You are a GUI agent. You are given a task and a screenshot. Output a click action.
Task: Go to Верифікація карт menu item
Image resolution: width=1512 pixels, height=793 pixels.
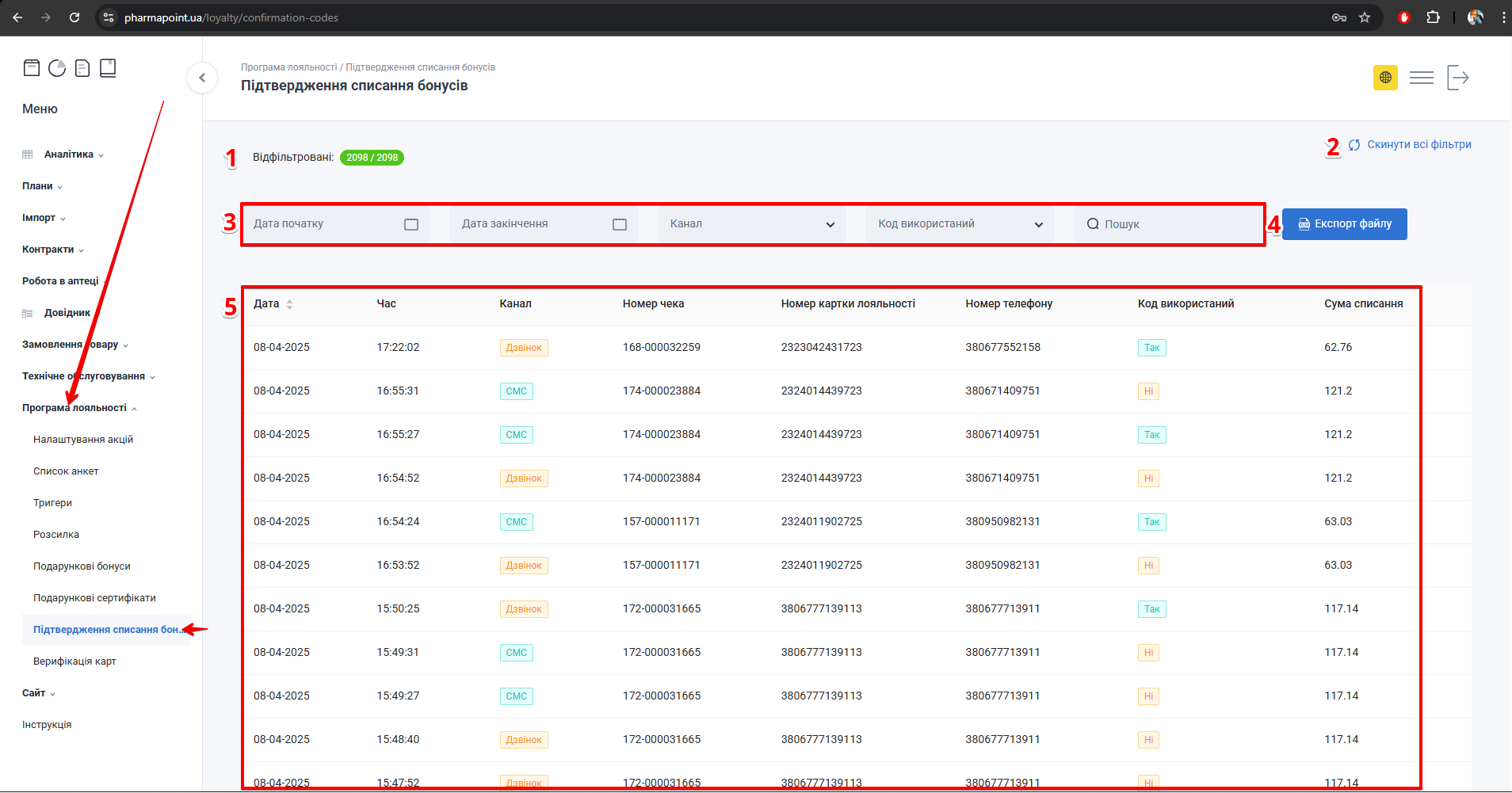74,661
